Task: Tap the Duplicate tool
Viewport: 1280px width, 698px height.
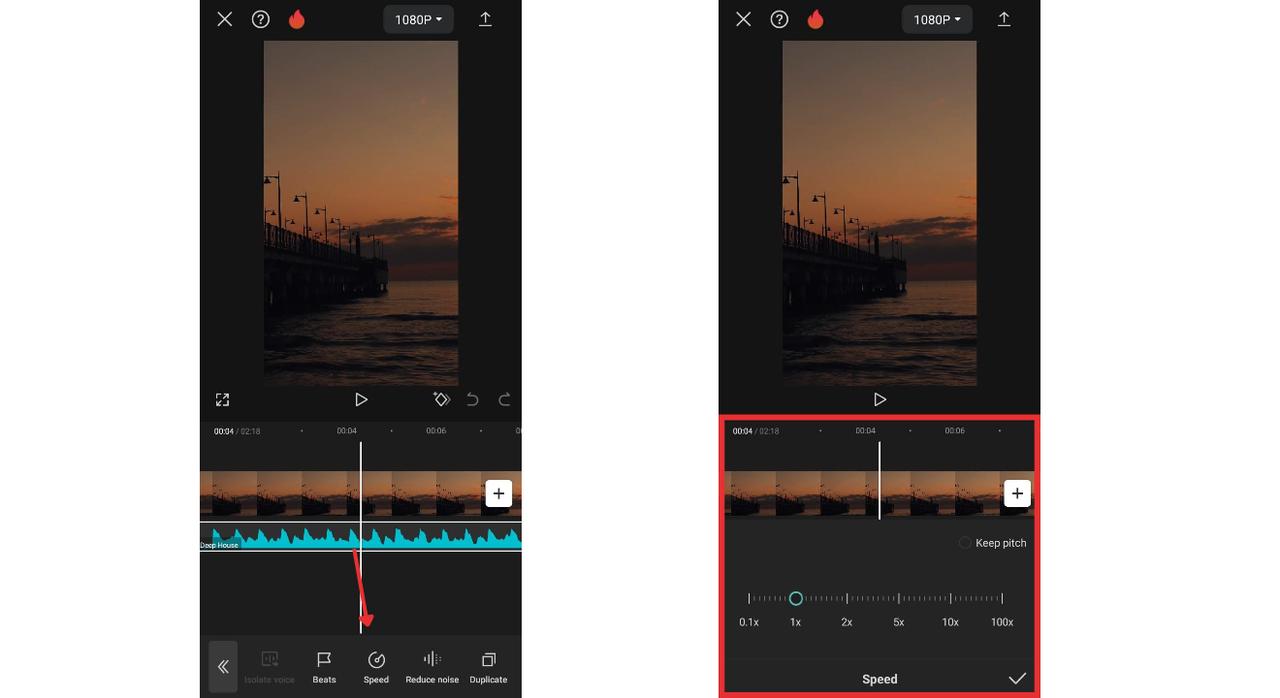Action: tap(488, 667)
